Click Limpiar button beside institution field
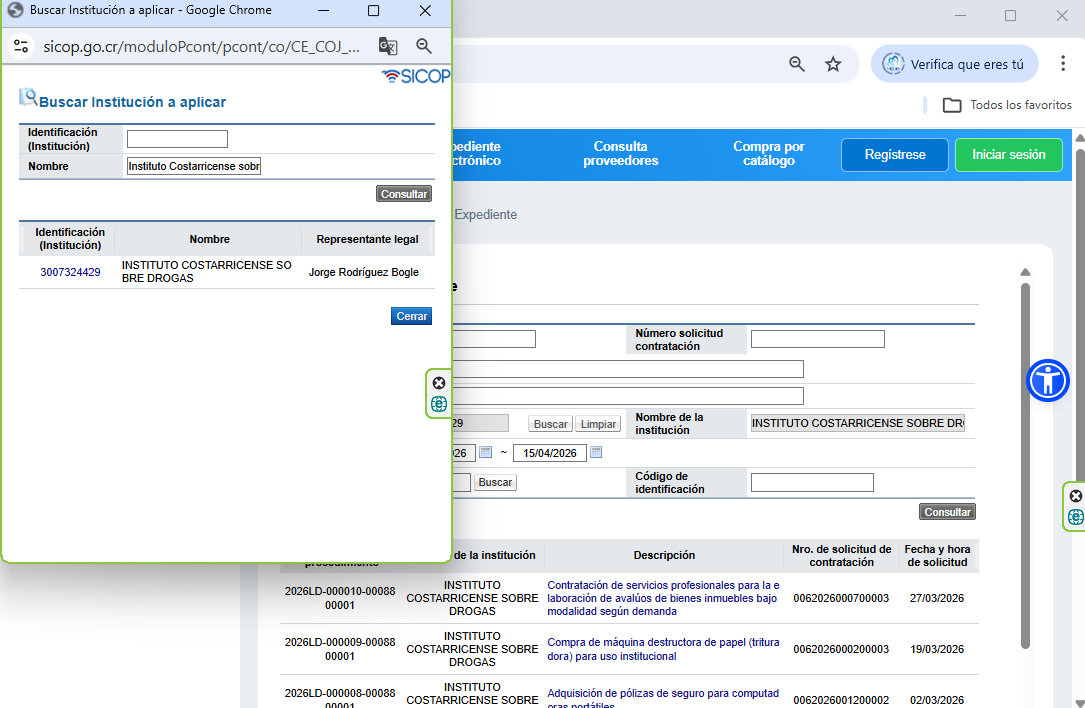1085x708 pixels. point(598,424)
